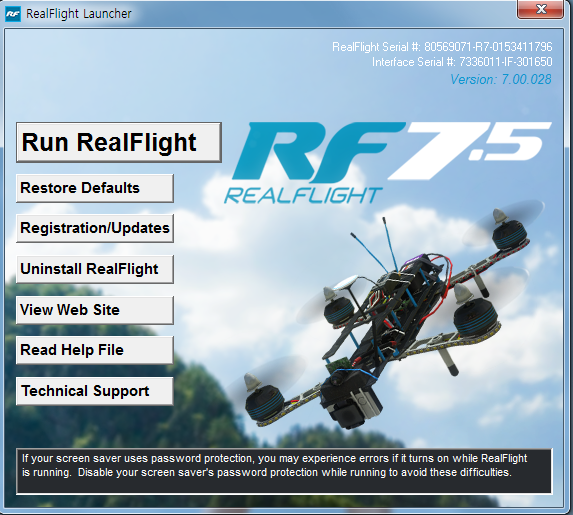The width and height of the screenshot is (573, 515).
Task: Open the Read Help File option
Action: coord(95,350)
